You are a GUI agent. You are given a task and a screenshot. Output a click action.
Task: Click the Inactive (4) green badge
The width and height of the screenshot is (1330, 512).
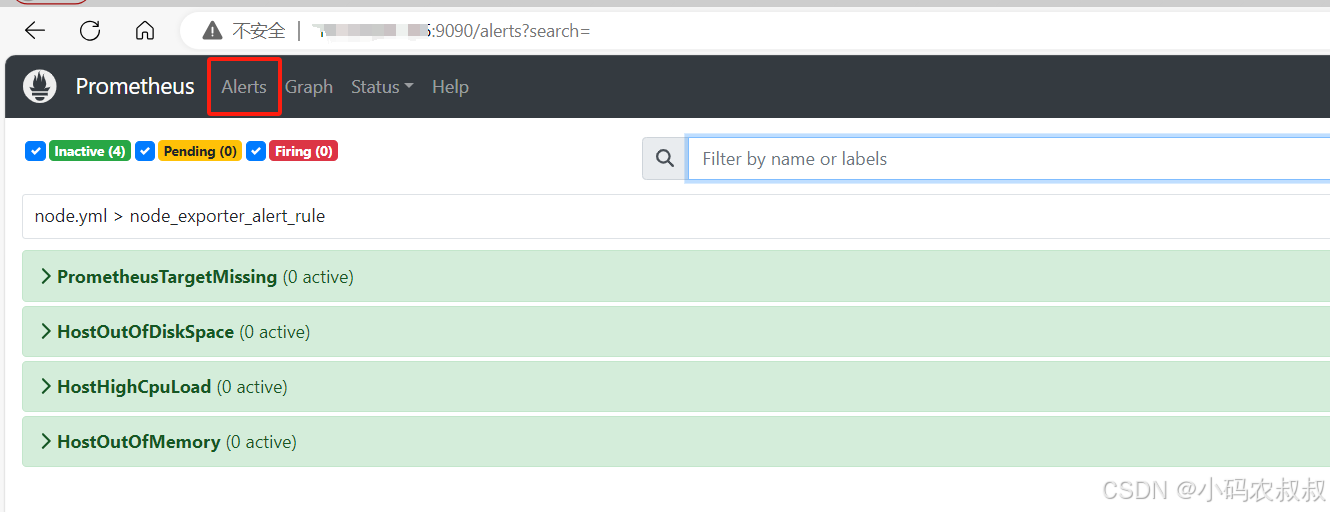pyautogui.click(x=90, y=151)
